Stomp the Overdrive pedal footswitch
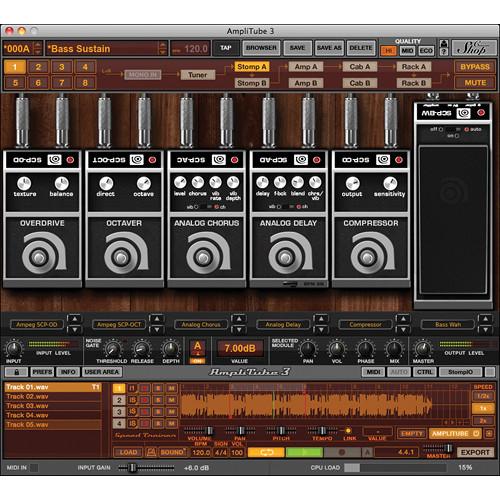 pyautogui.click(x=39, y=257)
